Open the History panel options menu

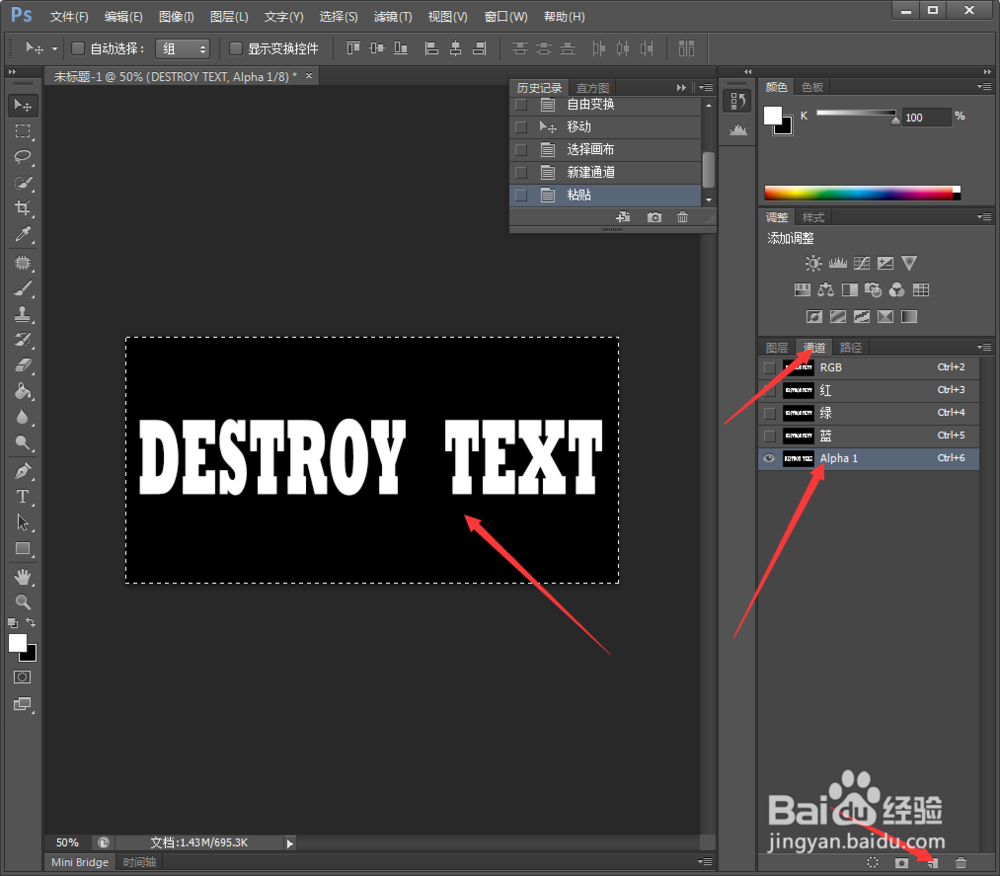706,87
